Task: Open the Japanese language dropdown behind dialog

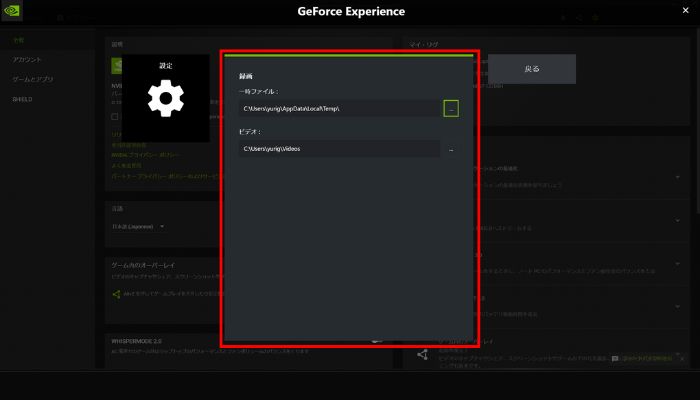Action: click(x=138, y=226)
